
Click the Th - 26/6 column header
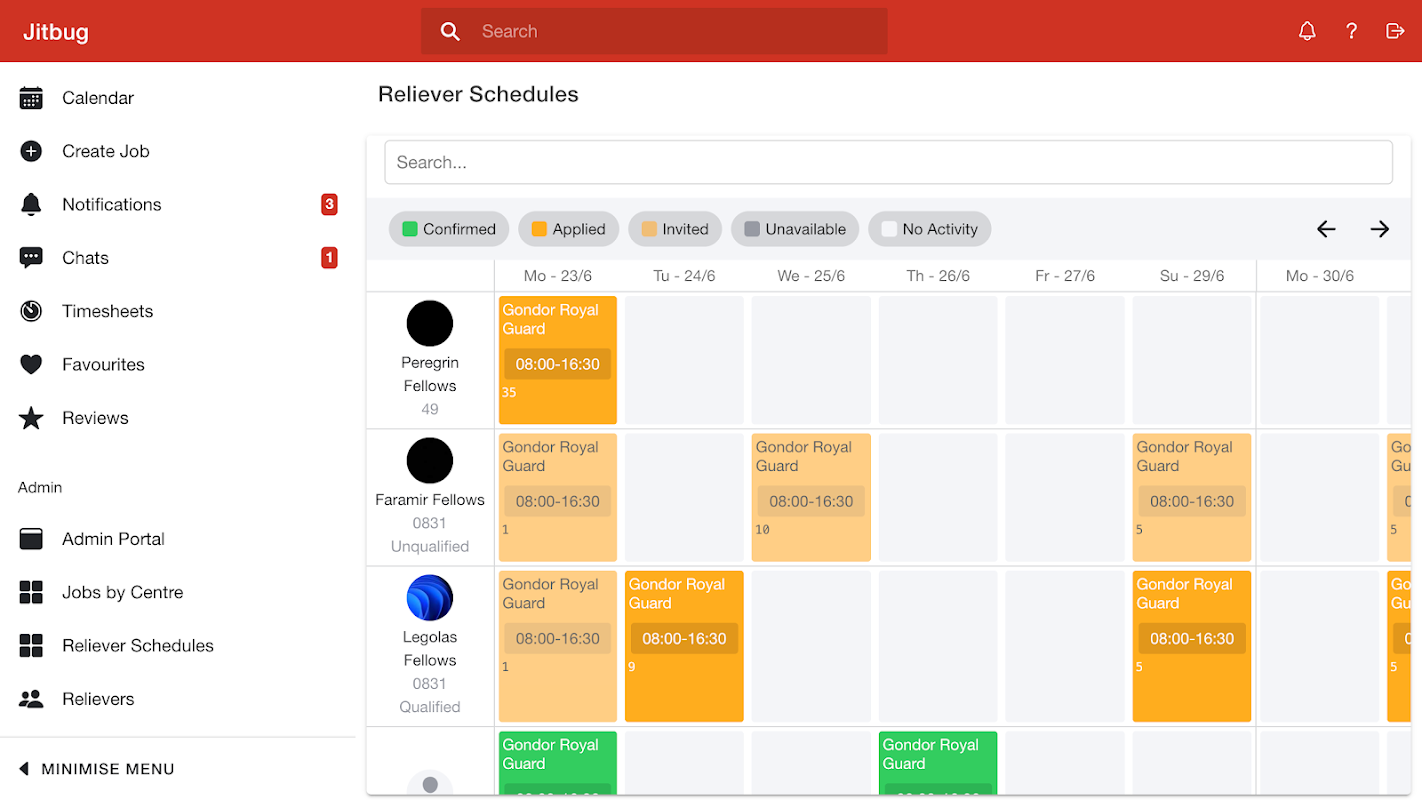(938, 276)
